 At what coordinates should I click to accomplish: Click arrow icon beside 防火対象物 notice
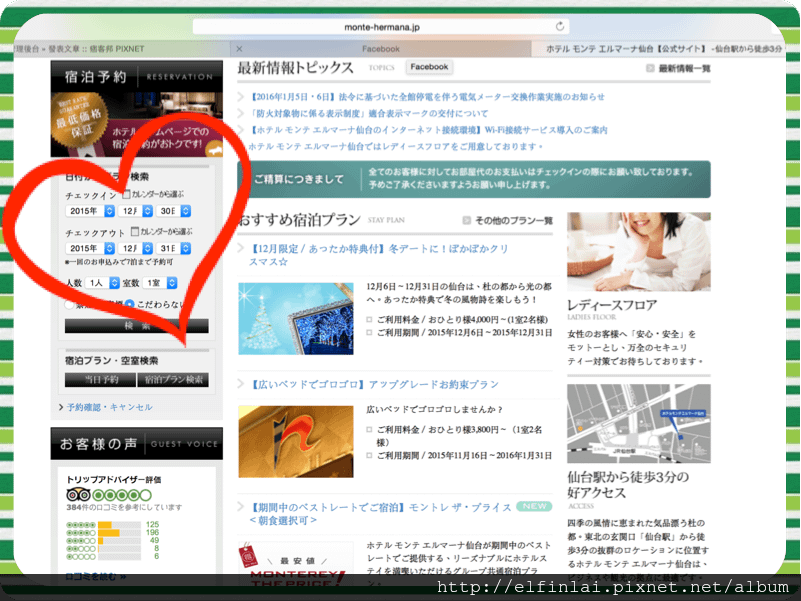[x=241, y=113]
